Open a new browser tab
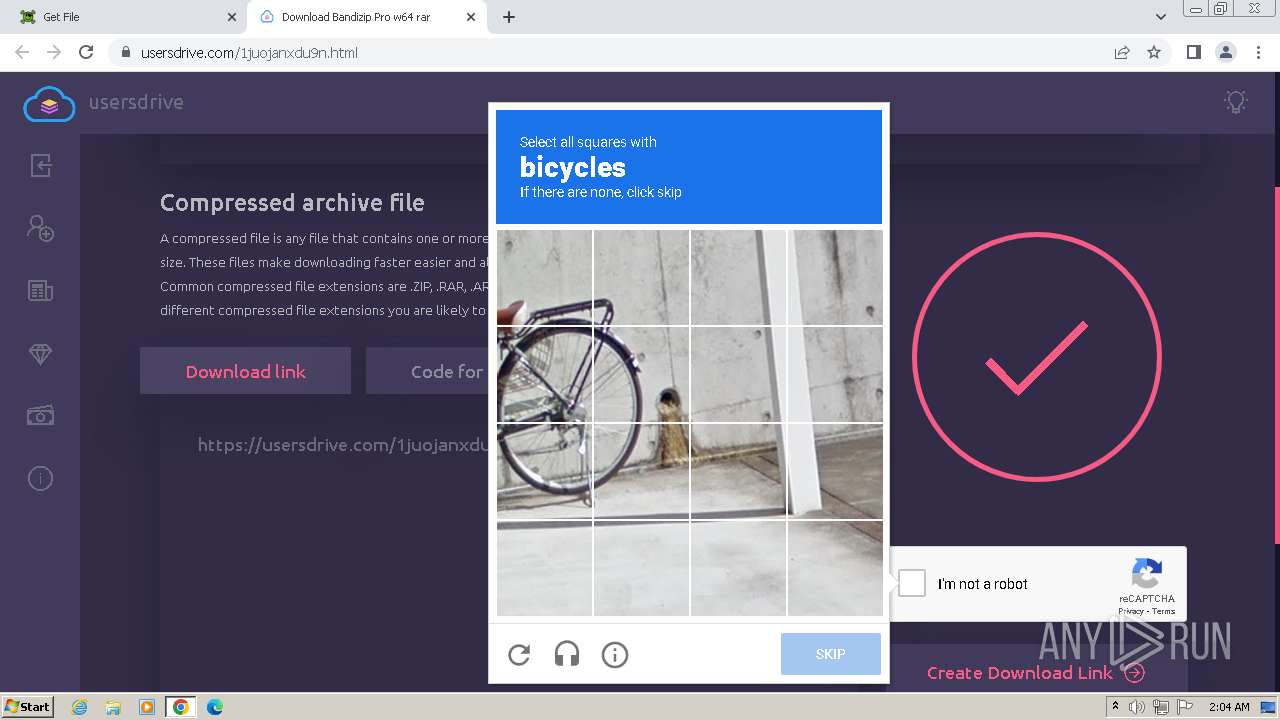The height and width of the screenshot is (720, 1280). point(509,17)
